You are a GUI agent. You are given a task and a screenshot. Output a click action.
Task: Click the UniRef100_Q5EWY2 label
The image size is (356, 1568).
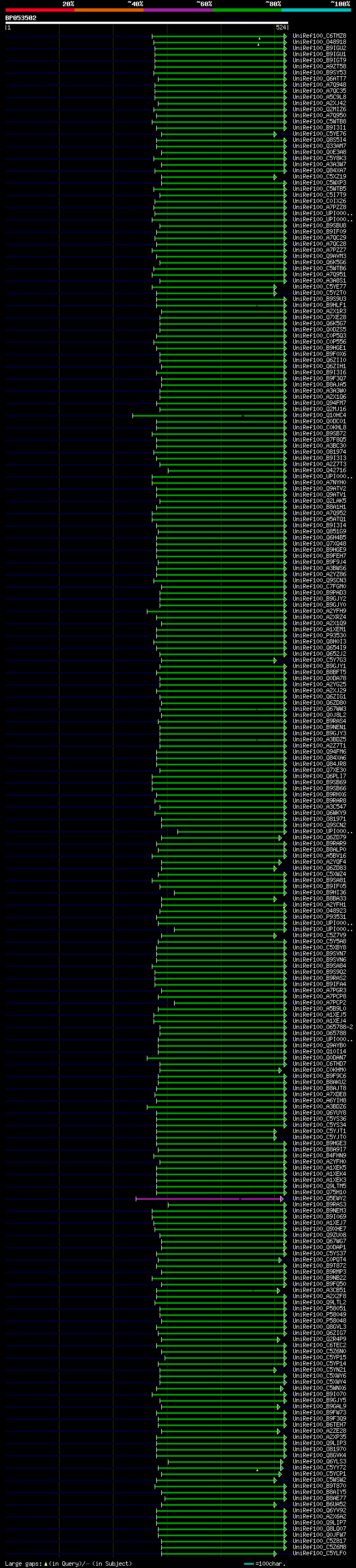tap(319, 1199)
